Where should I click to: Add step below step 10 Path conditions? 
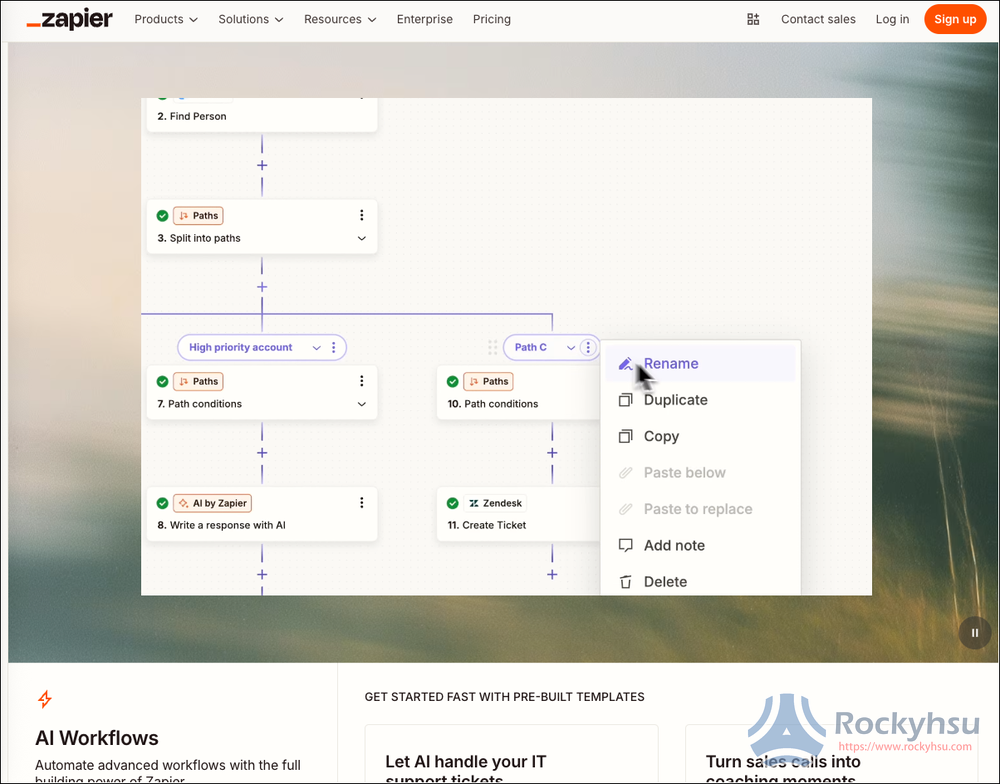552,453
